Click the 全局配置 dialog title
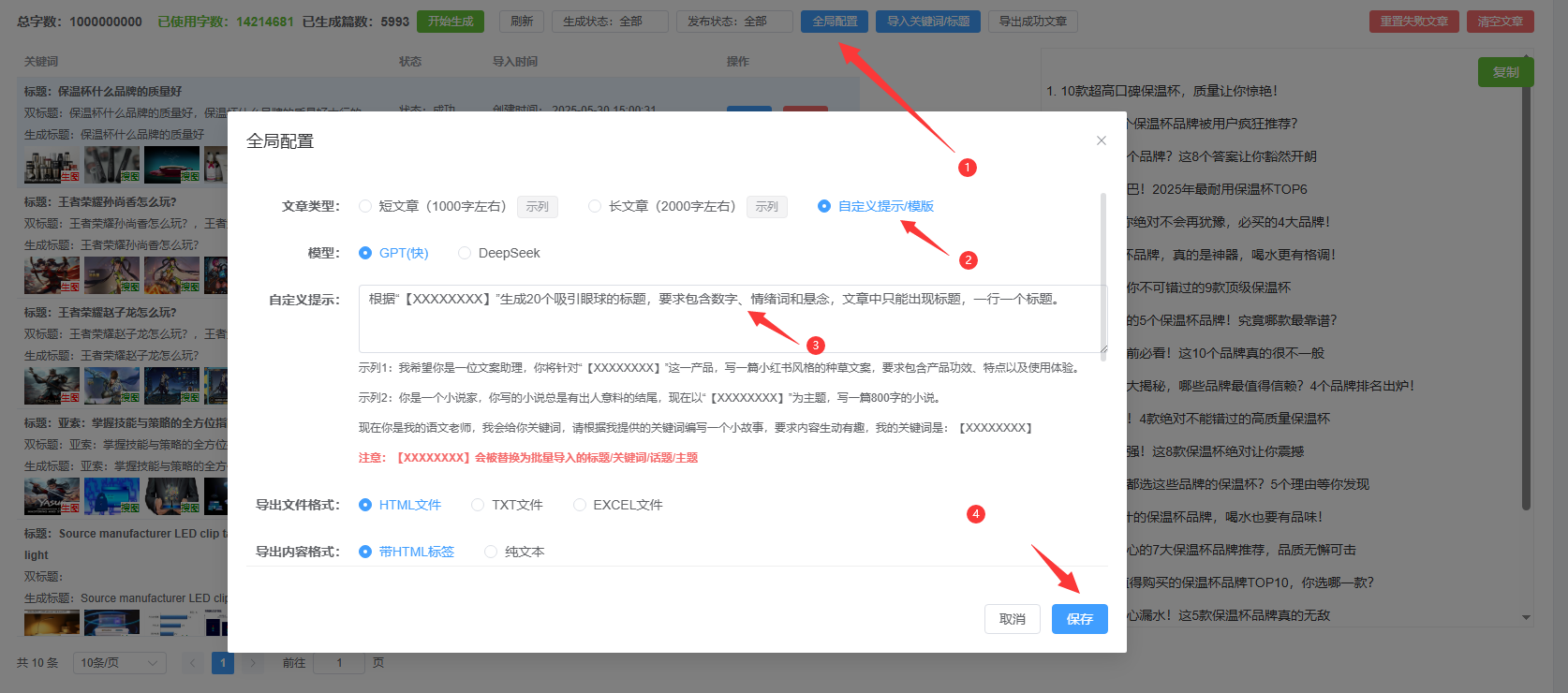This screenshot has height=693, width=1568. click(280, 141)
